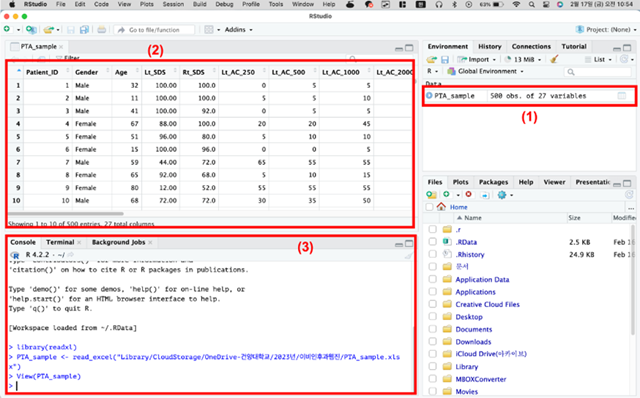Select the Creative Cloud Files checkbox
The image size is (640, 398).
(433, 304)
